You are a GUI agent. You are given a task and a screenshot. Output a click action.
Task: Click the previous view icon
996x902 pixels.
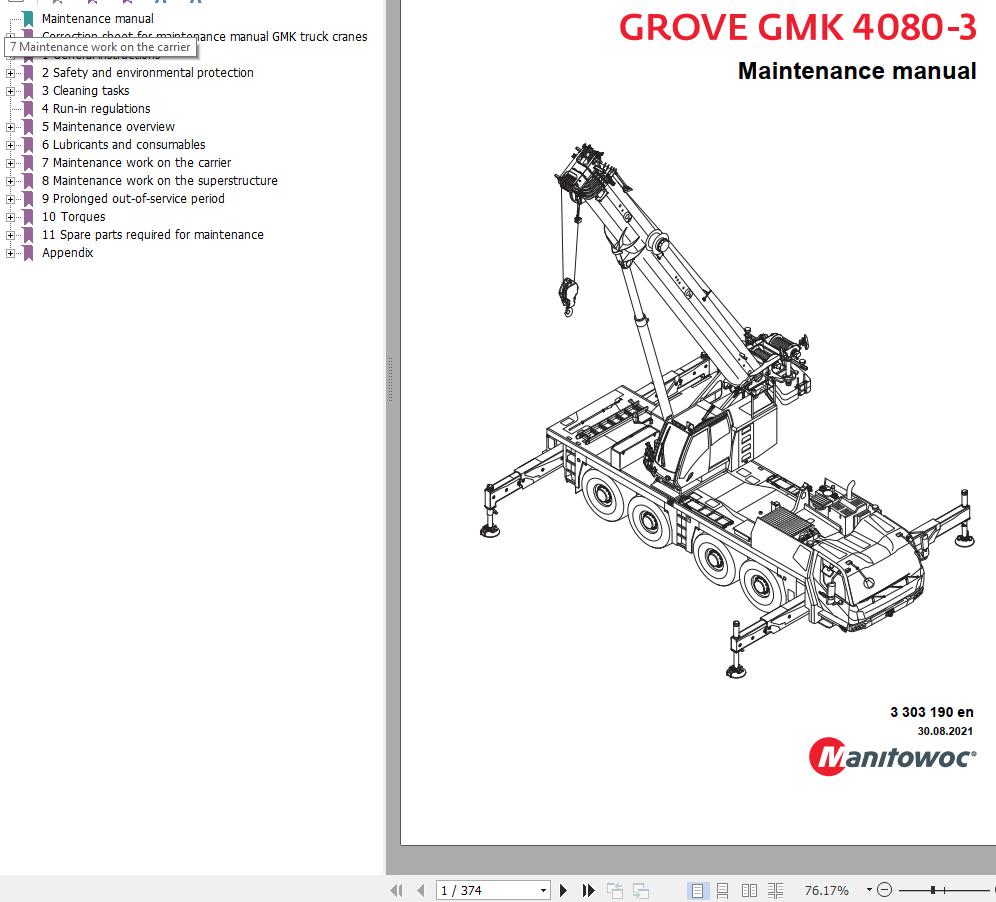[614, 891]
